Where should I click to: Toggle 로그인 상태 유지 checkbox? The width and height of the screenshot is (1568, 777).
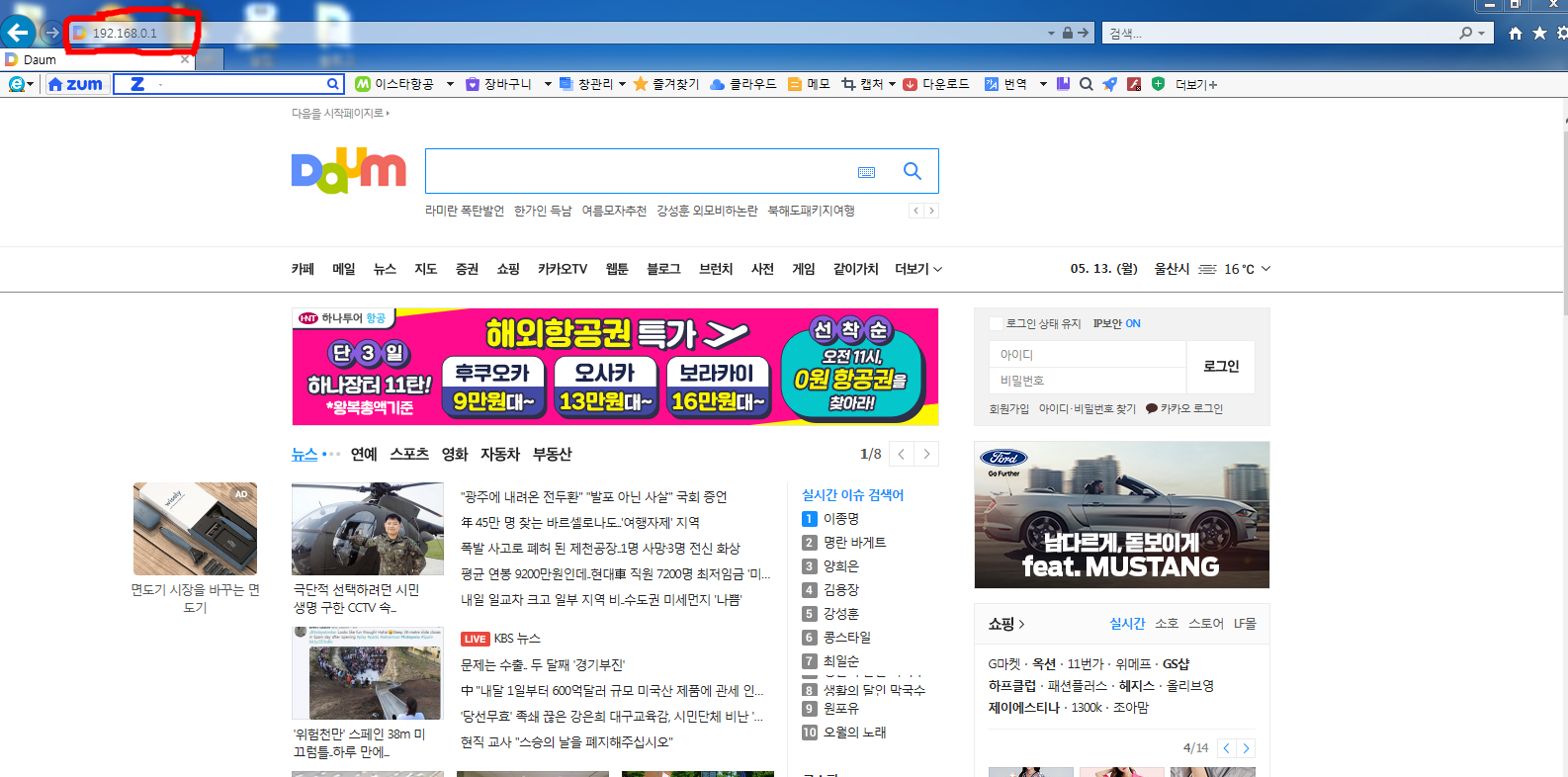point(996,323)
